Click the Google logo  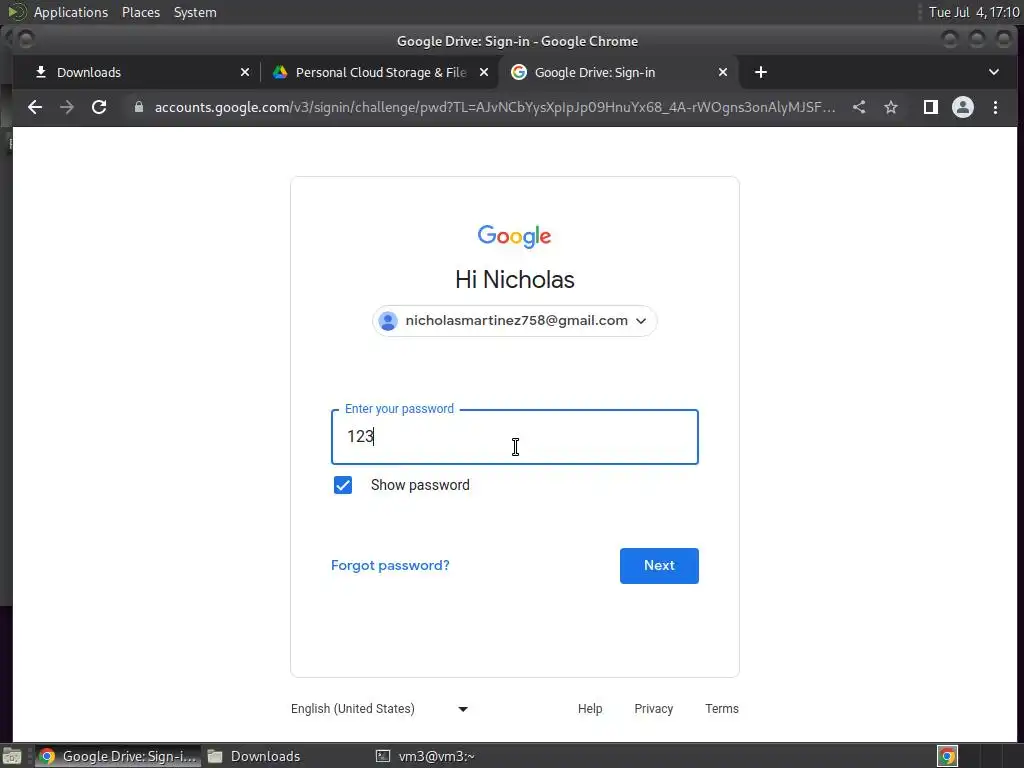[515, 236]
